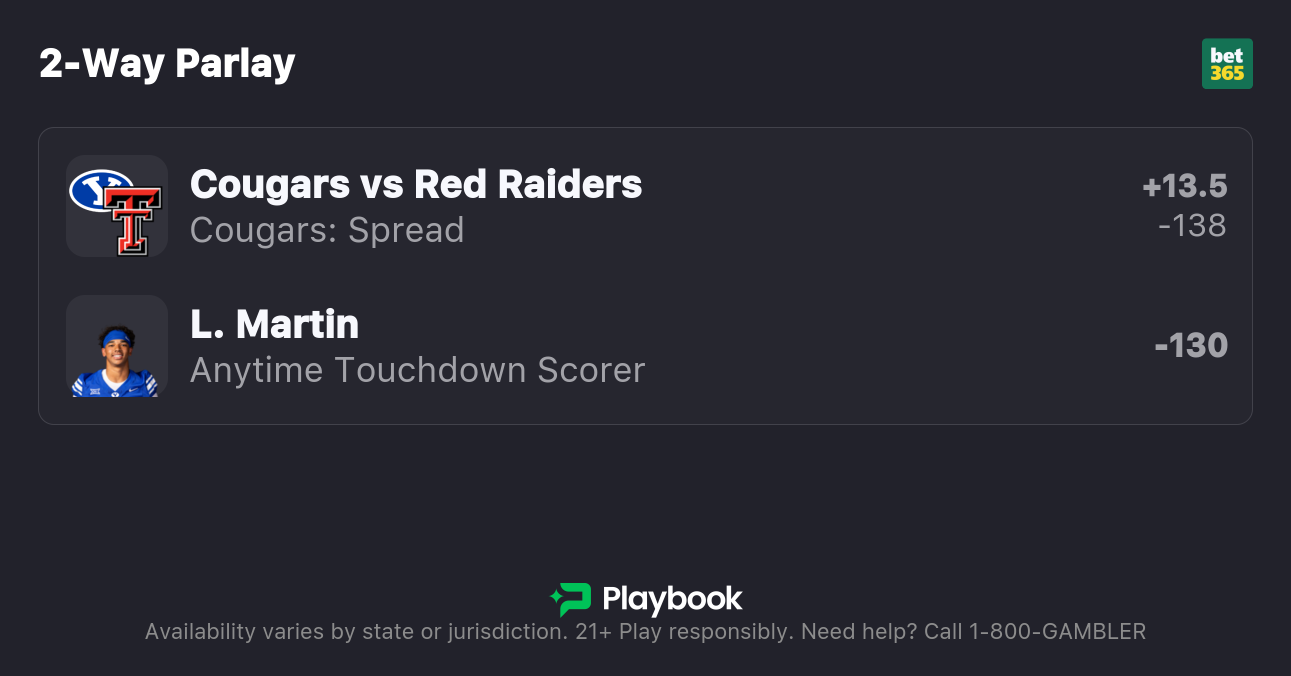Select the Anytime Touchdown Scorer label
Screen dimensions: 1291x676
click(417, 370)
